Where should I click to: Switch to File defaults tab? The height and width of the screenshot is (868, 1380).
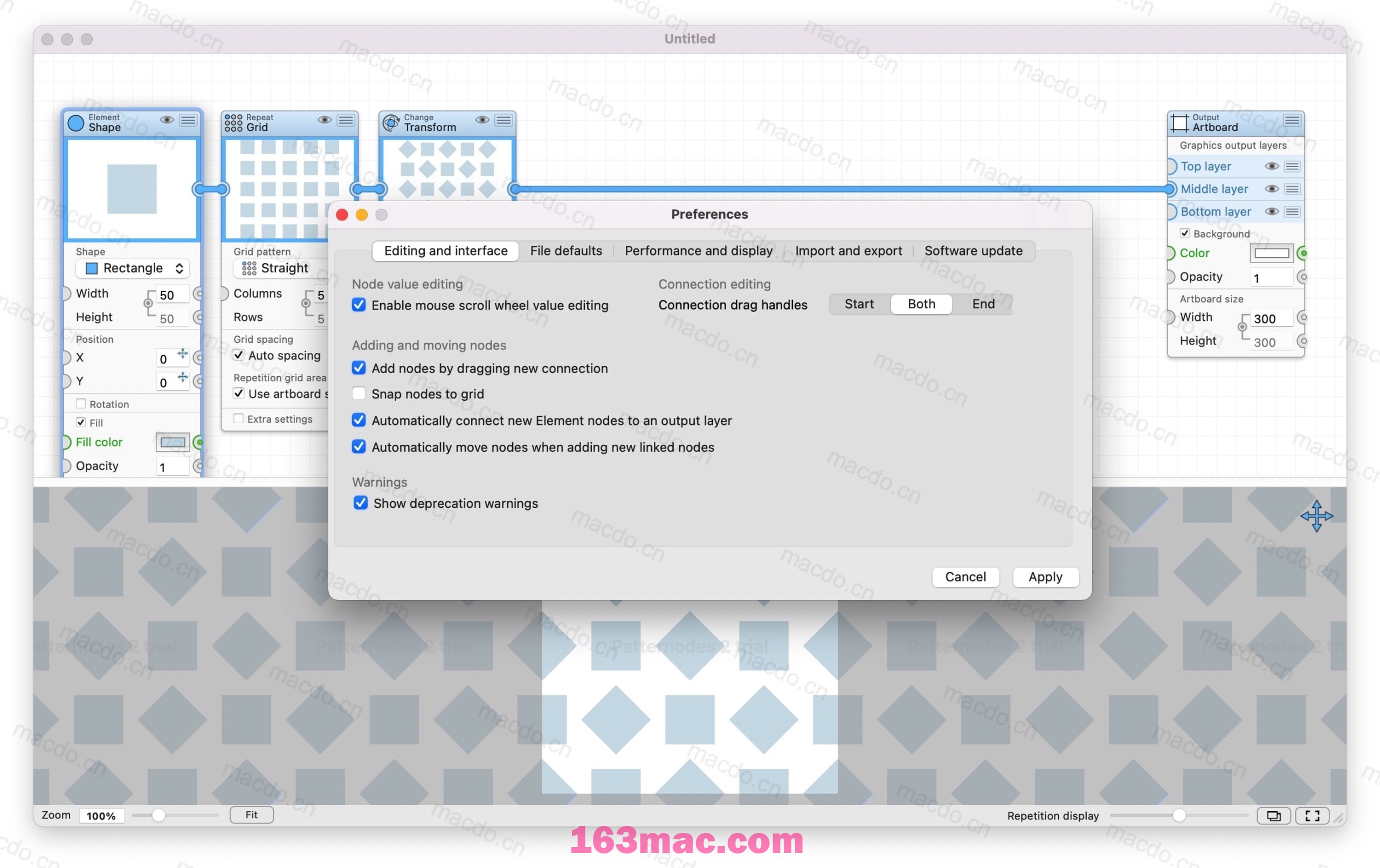(566, 250)
